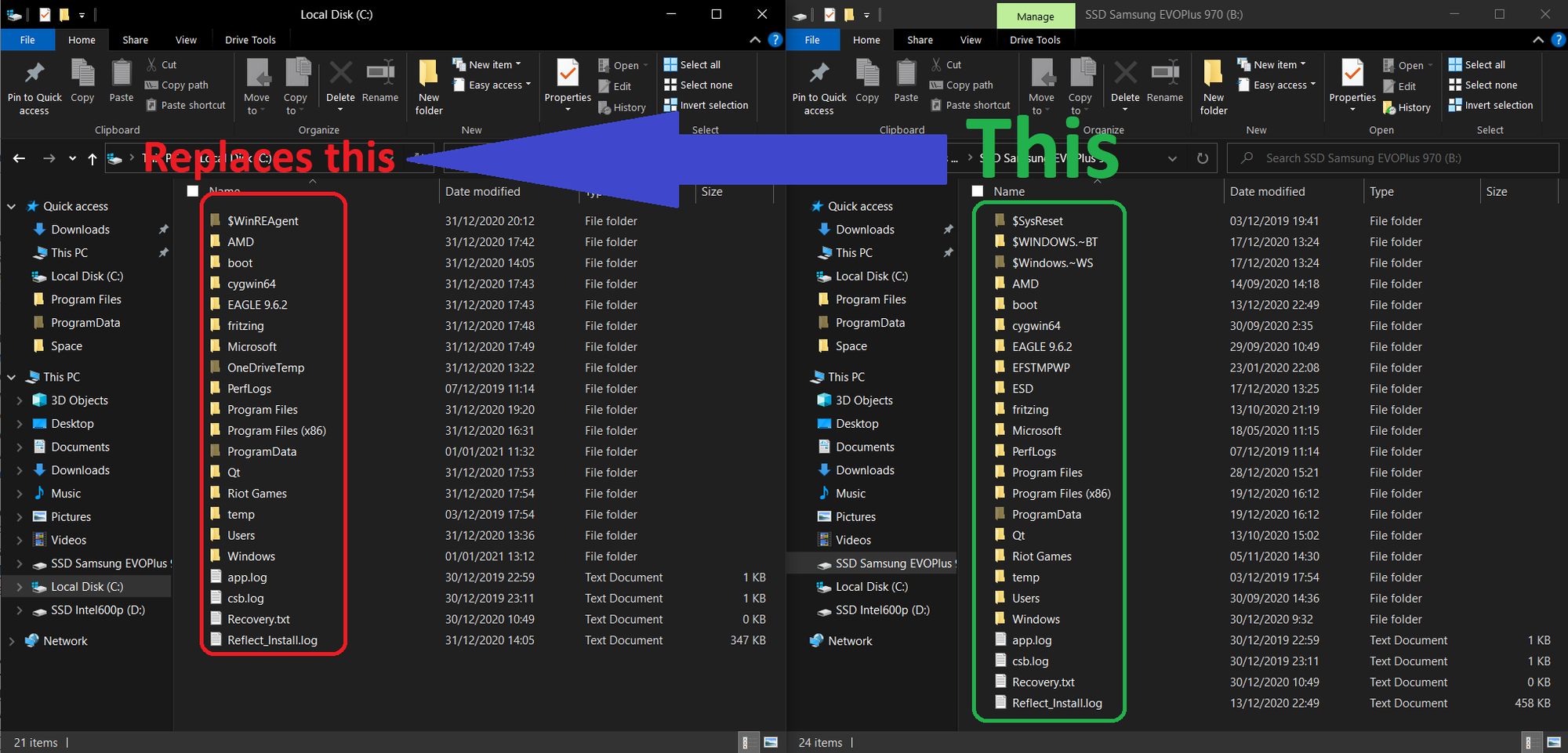Screen dimensions: 1568x753
Task: Collapse Quick access in Local Disk (C:) tree
Action: [x=12, y=206]
